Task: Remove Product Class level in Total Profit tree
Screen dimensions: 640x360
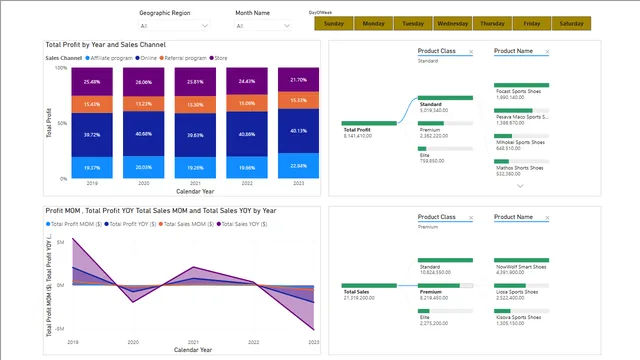Action: (471, 52)
